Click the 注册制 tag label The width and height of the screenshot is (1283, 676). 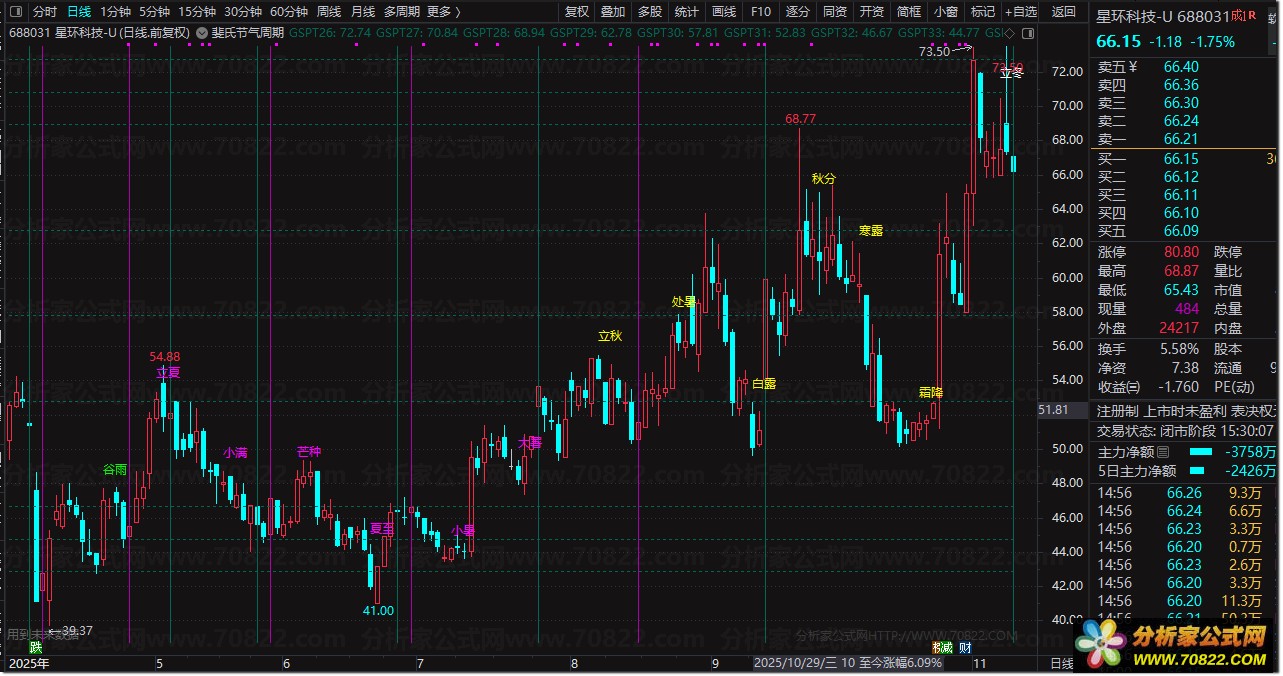click(x=1117, y=411)
